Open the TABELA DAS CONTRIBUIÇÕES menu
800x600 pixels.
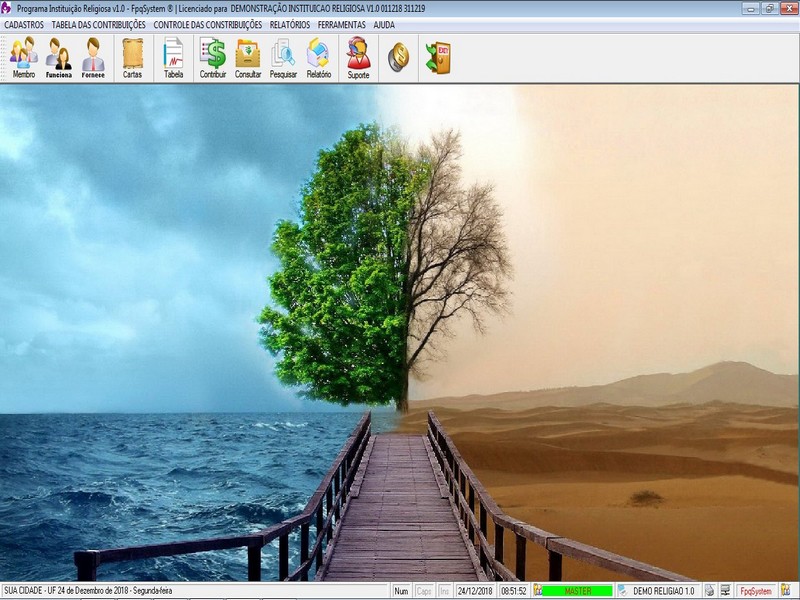98,24
